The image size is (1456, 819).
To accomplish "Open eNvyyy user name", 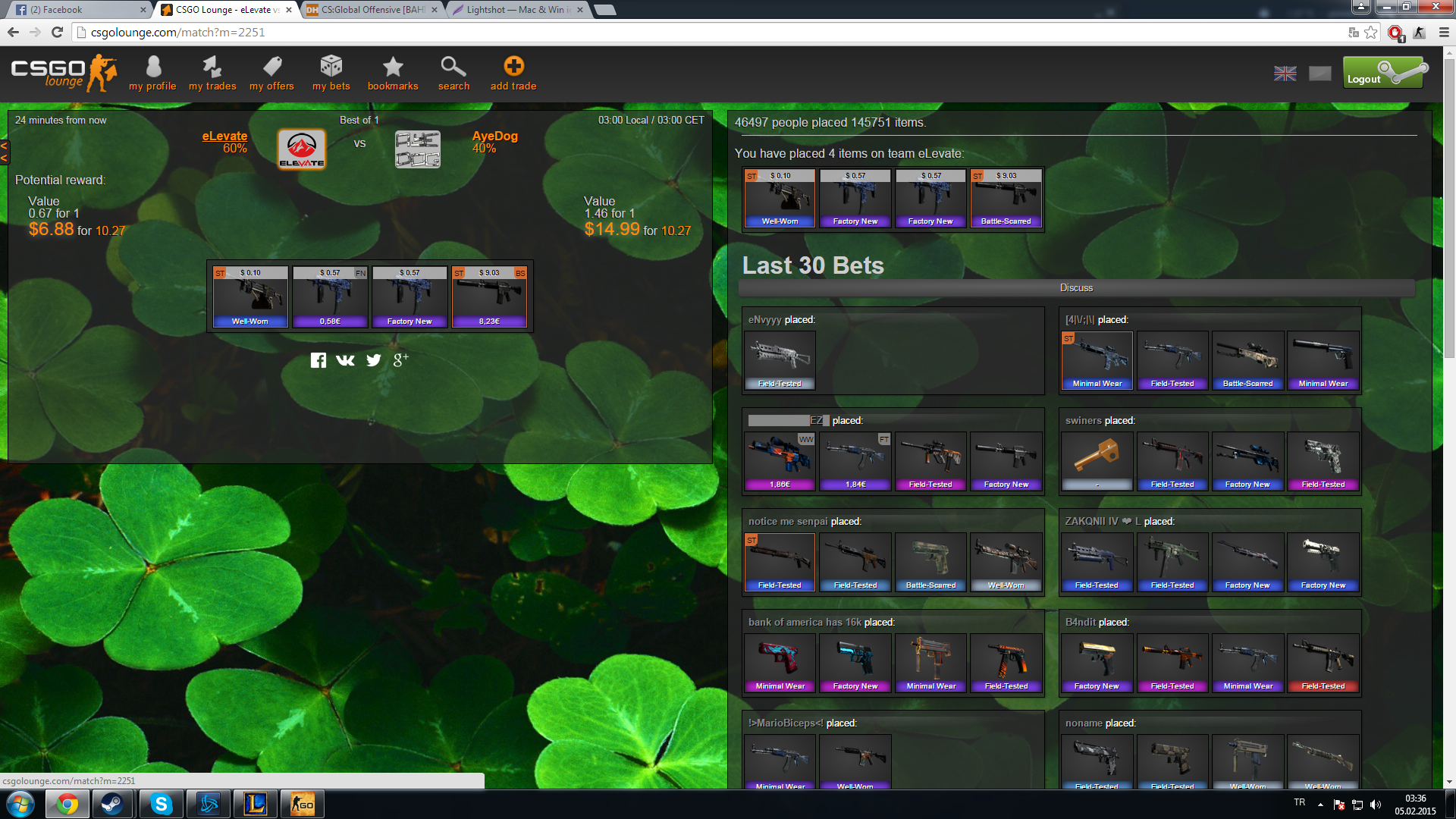I will click(x=765, y=320).
